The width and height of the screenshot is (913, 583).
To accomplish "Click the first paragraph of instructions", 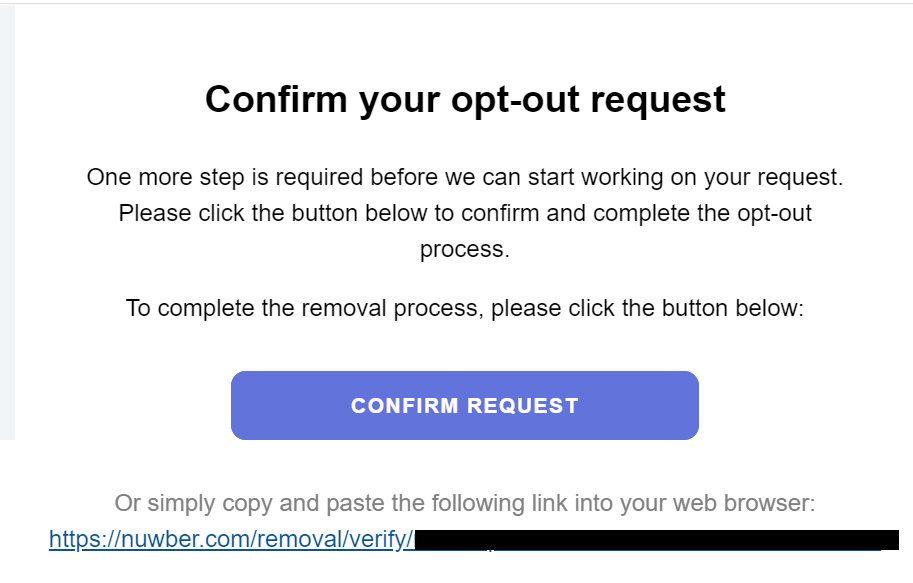I will tap(465, 213).
